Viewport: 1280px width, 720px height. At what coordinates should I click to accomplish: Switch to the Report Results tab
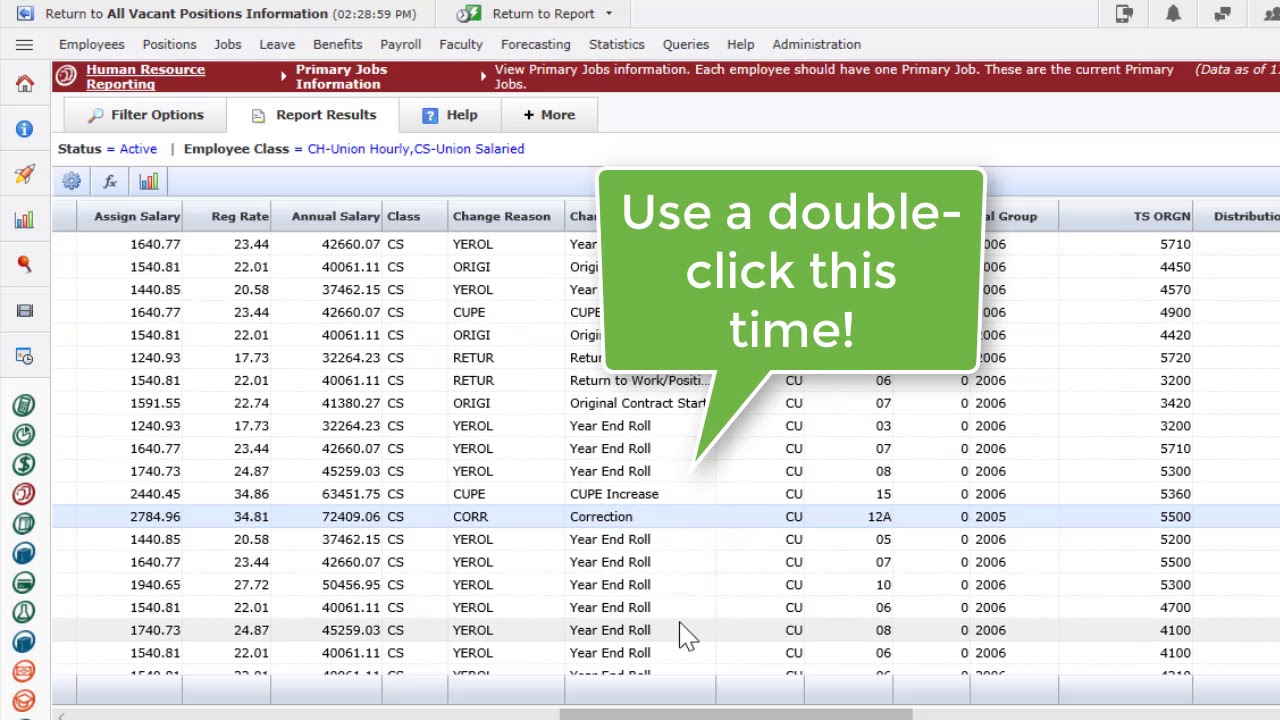pos(313,115)
